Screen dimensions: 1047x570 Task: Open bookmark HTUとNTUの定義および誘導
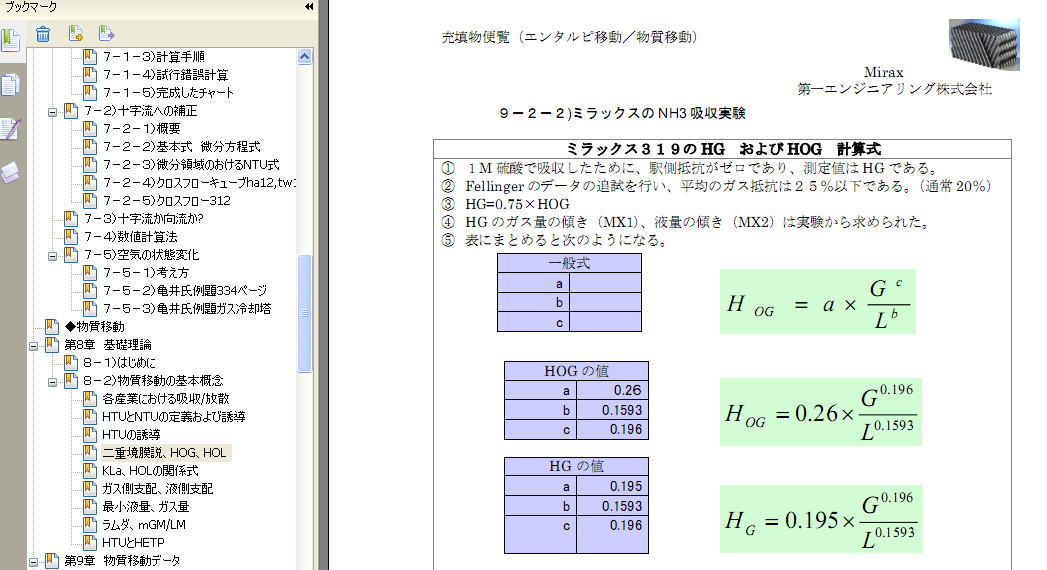click(x=174, y=417)
